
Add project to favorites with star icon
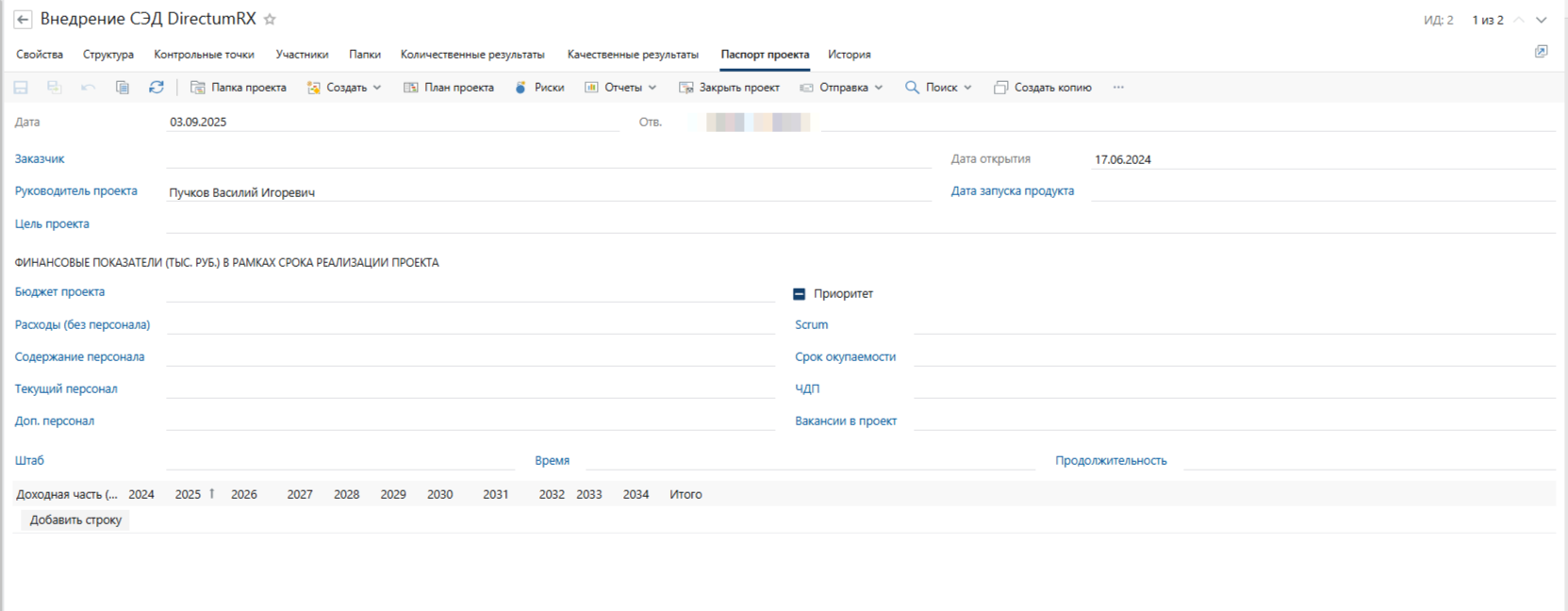tap(270, 20)
